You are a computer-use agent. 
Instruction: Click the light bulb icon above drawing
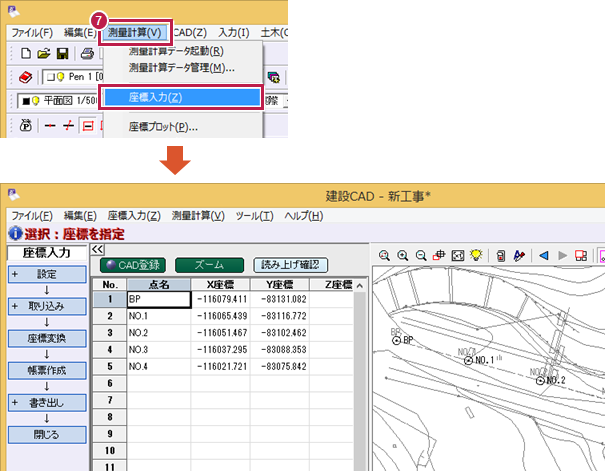coord(475,256)
